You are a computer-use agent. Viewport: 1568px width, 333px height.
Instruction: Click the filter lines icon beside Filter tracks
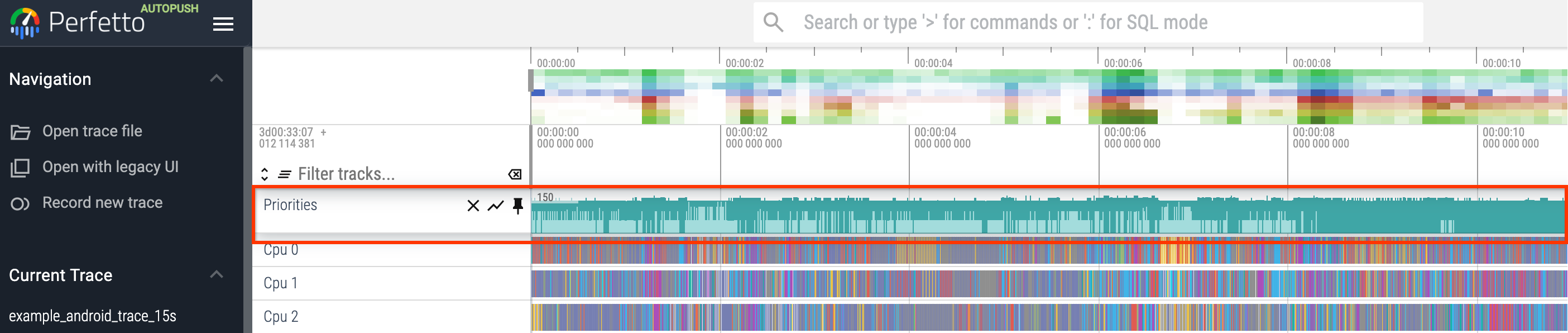(x=284, y=175)
